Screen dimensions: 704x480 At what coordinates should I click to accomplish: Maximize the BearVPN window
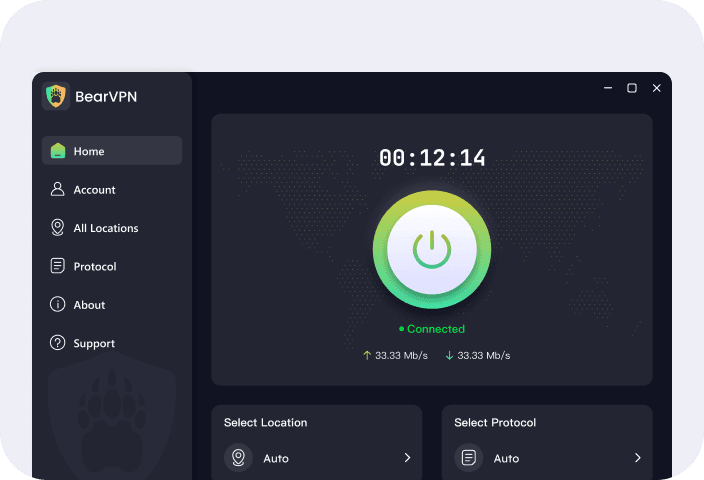tap(632, 88)
